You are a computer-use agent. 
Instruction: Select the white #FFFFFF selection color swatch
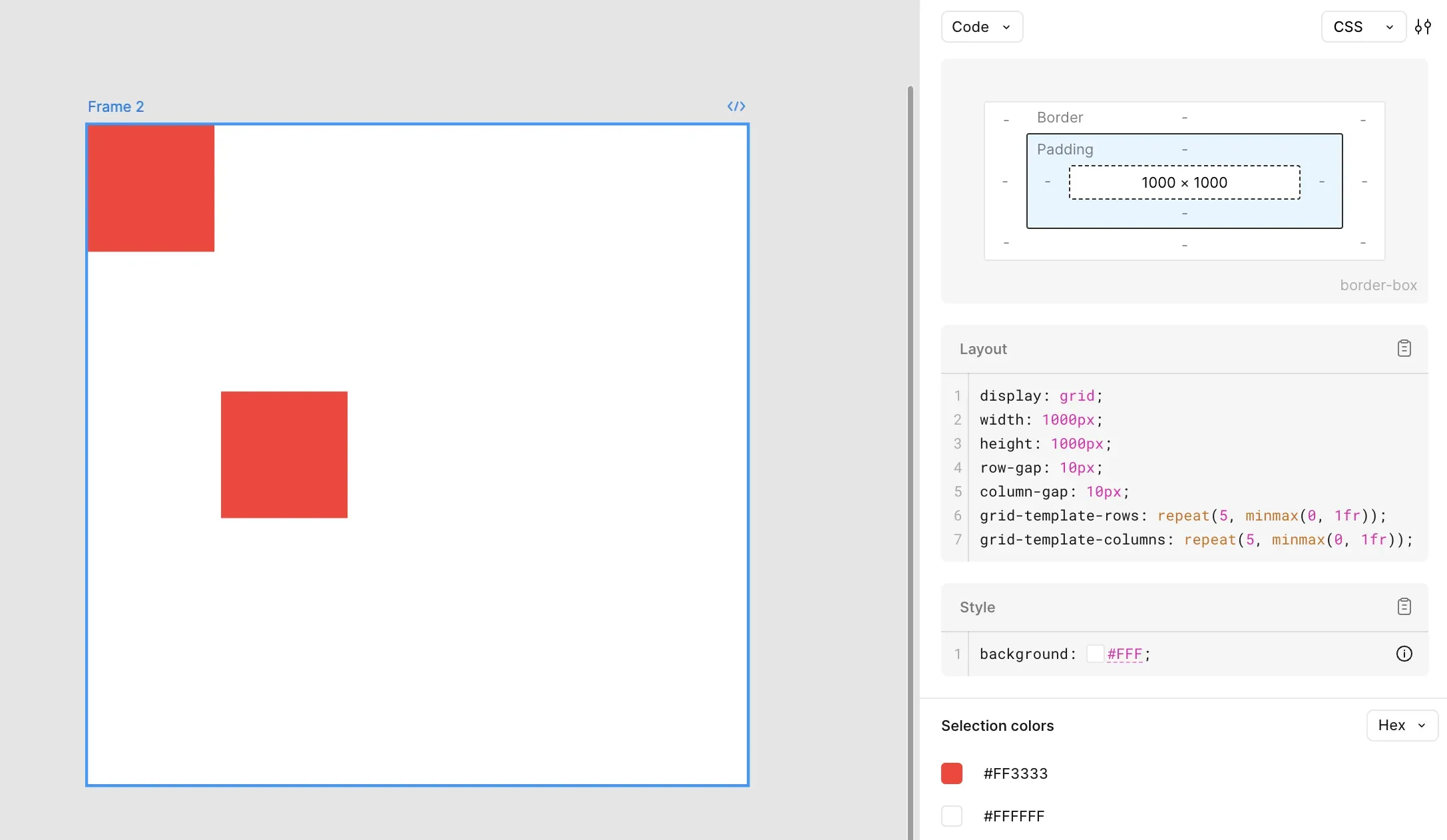coord(951,816)
